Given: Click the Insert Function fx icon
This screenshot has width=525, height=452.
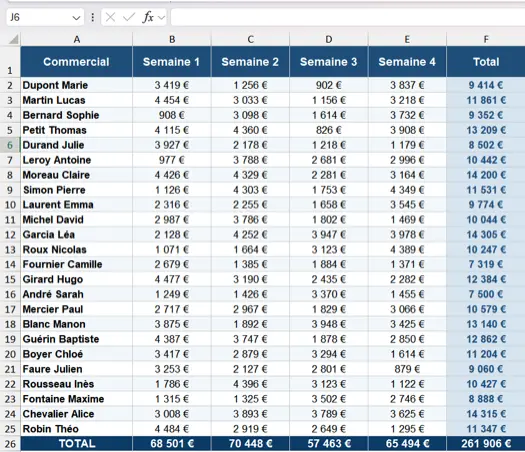Looking at the screenshot, I should [148, 17].
